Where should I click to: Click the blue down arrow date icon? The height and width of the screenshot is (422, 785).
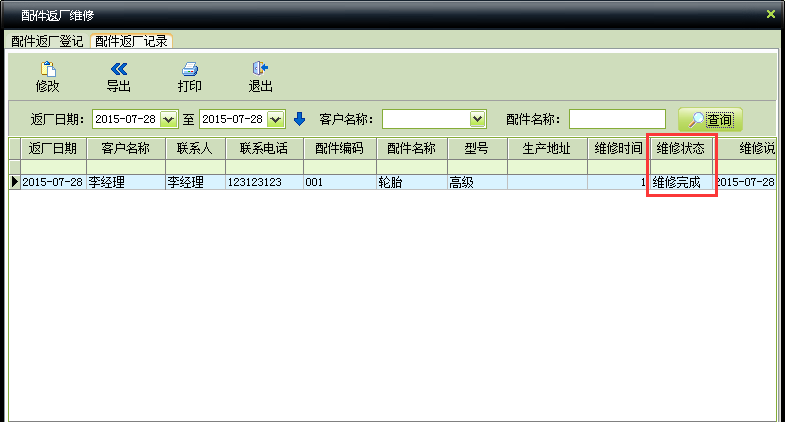(x=299, y=119)
